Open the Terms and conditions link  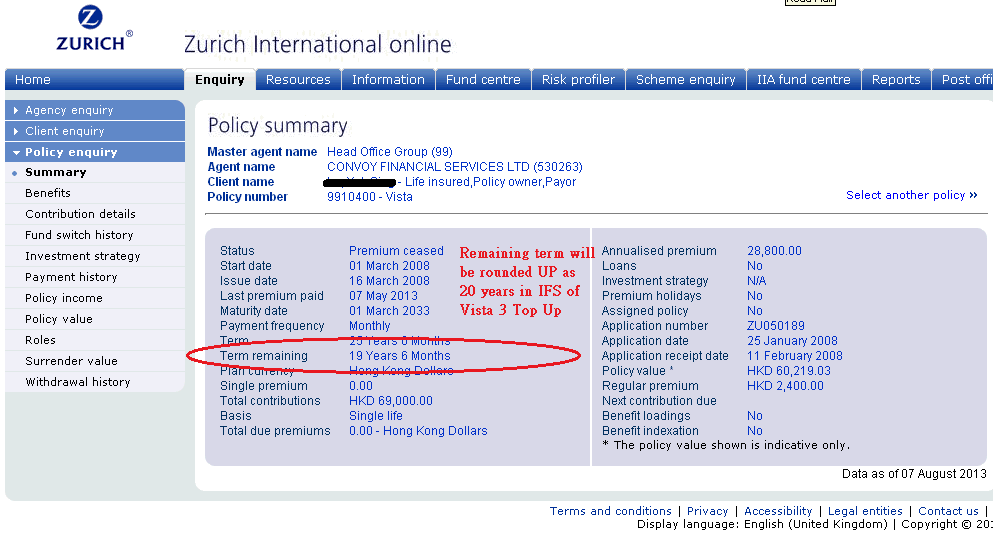click(x=610, y=511)
